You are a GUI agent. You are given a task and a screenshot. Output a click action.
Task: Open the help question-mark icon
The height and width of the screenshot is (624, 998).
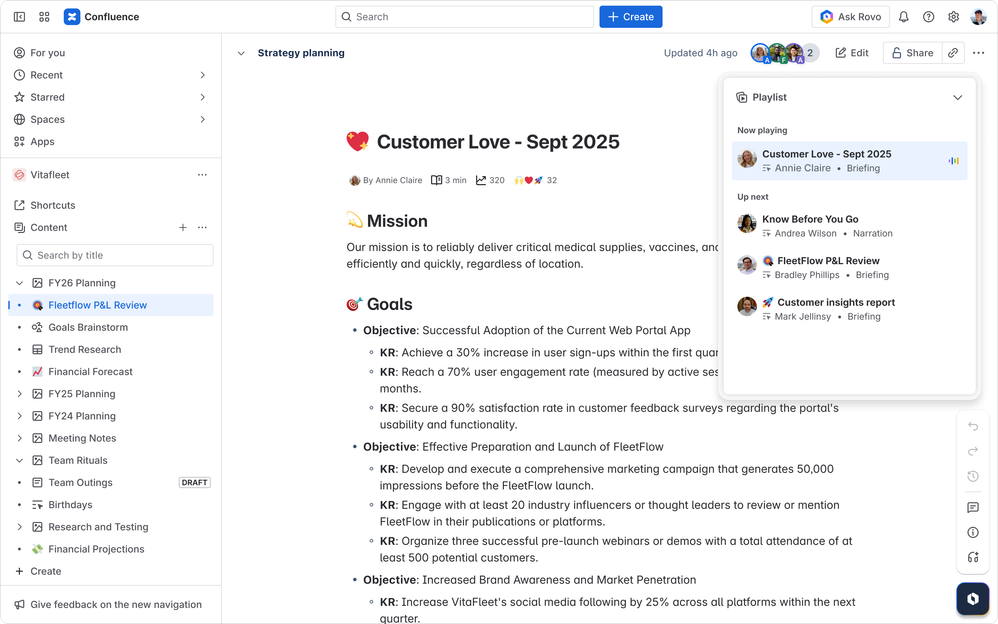point(929,17)
